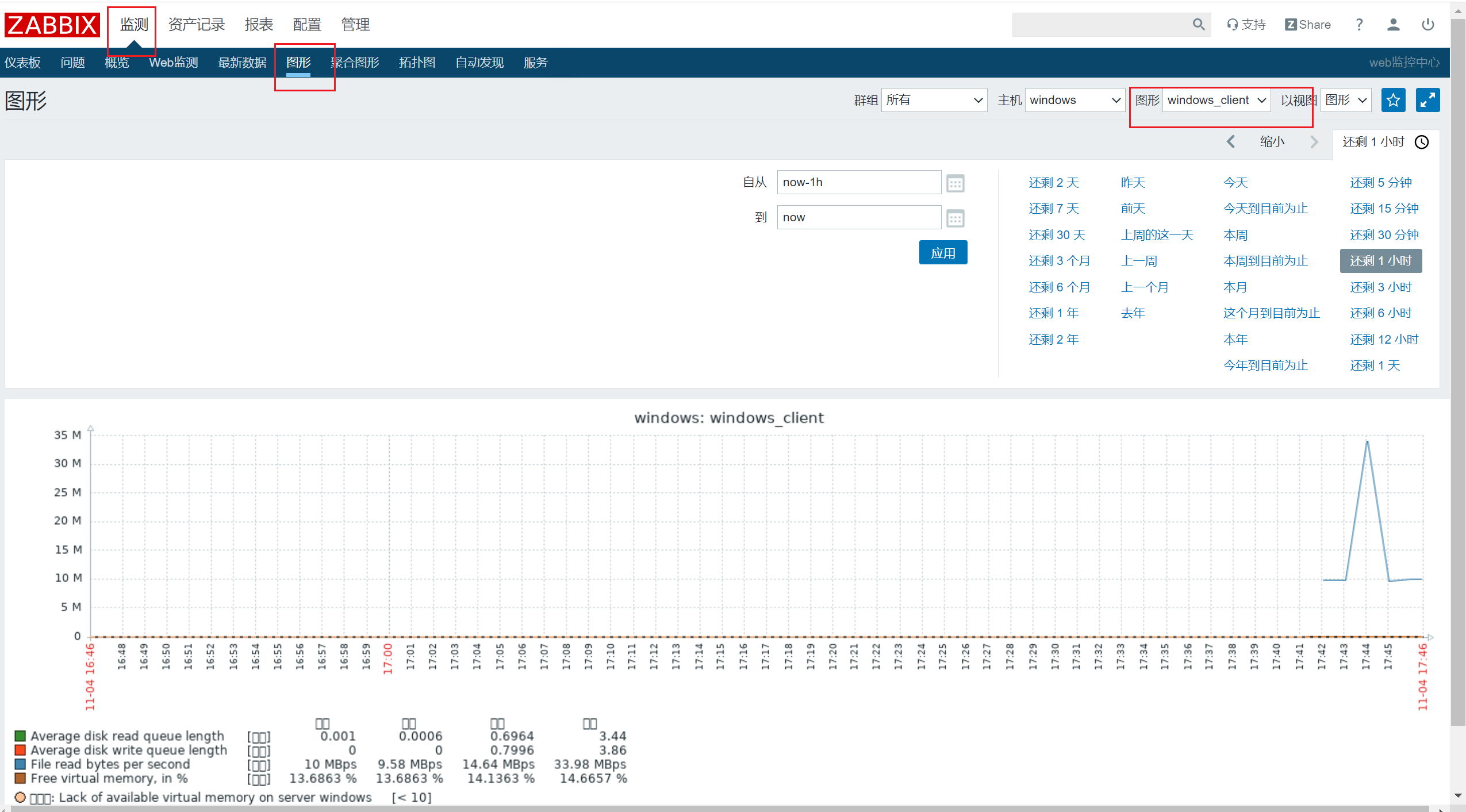The image size is (1466, 812).
Task: Open the Share Z icon link
Action: [1308, 25]
